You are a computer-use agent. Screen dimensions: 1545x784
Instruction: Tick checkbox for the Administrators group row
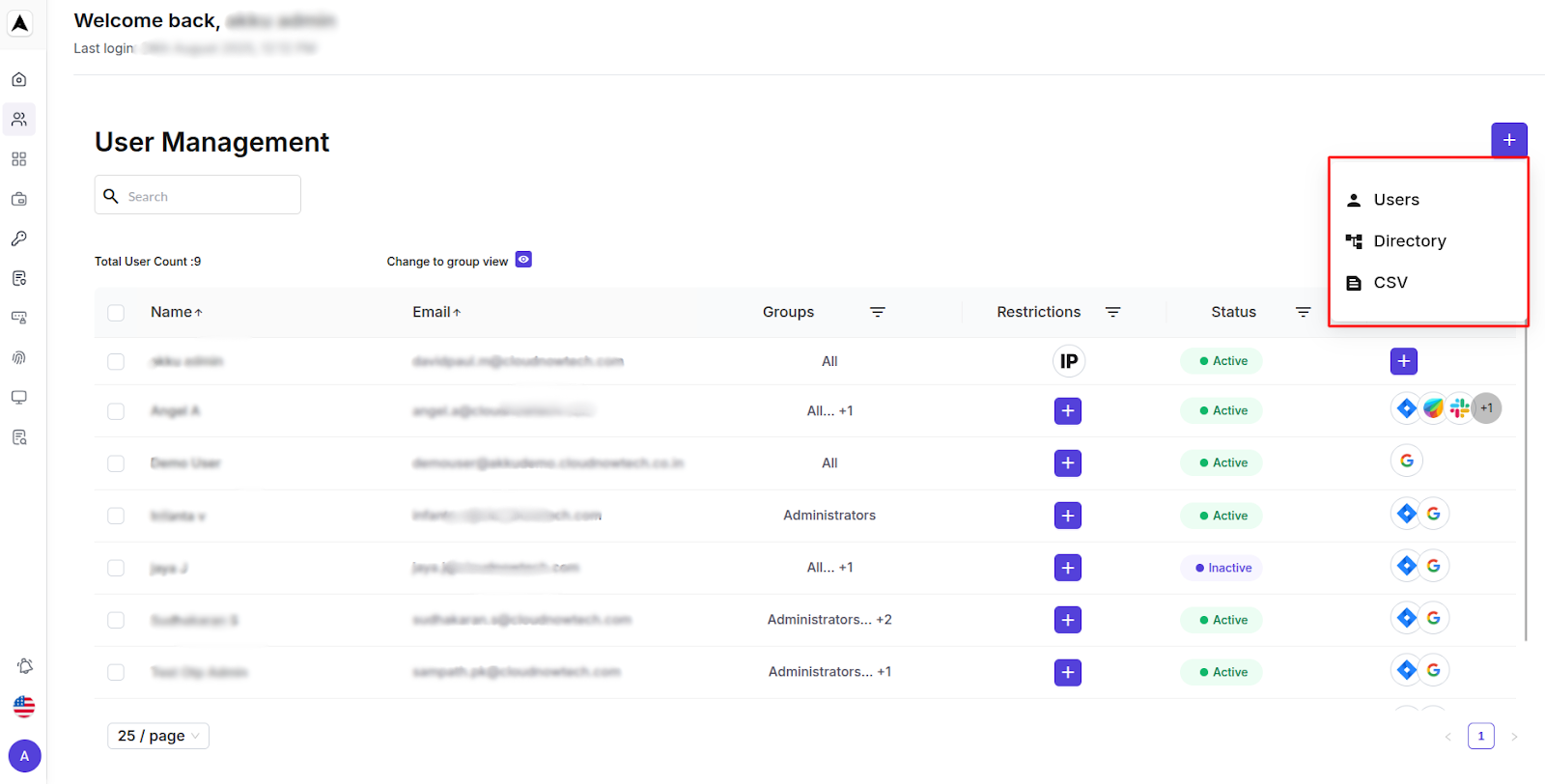(x=116, y=516)
